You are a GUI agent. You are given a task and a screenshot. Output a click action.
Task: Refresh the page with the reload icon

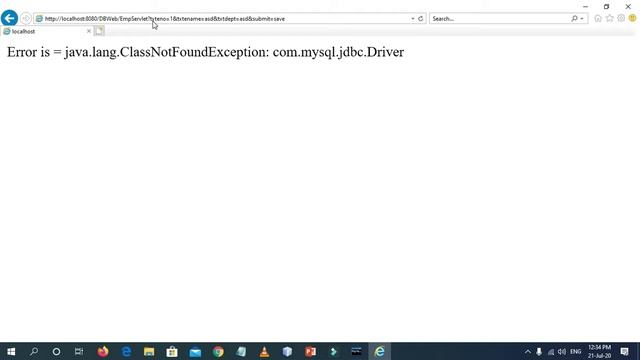420,19
